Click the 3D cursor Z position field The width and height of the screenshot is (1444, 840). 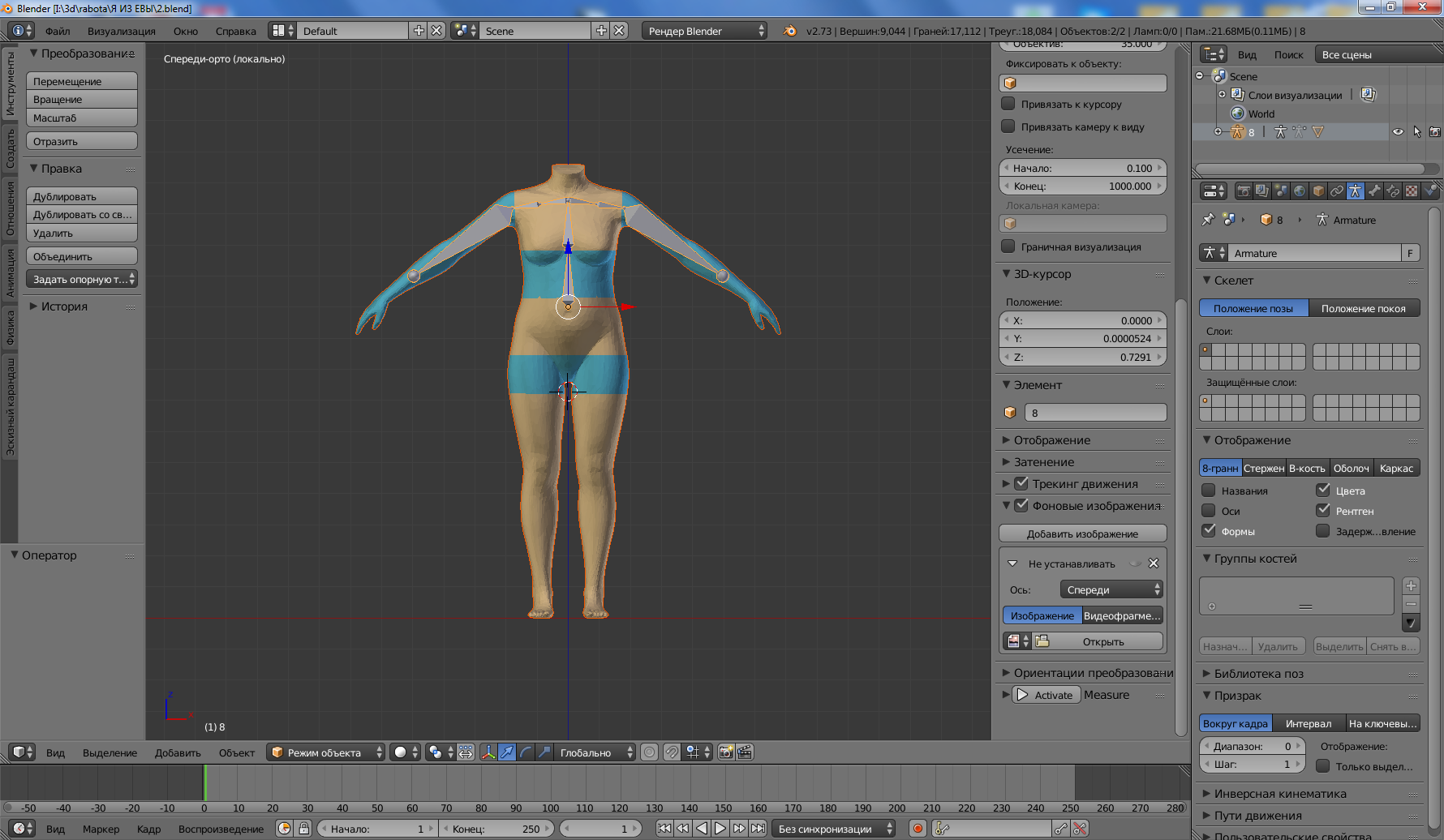pyautogui.click(x=1082, y=357)
